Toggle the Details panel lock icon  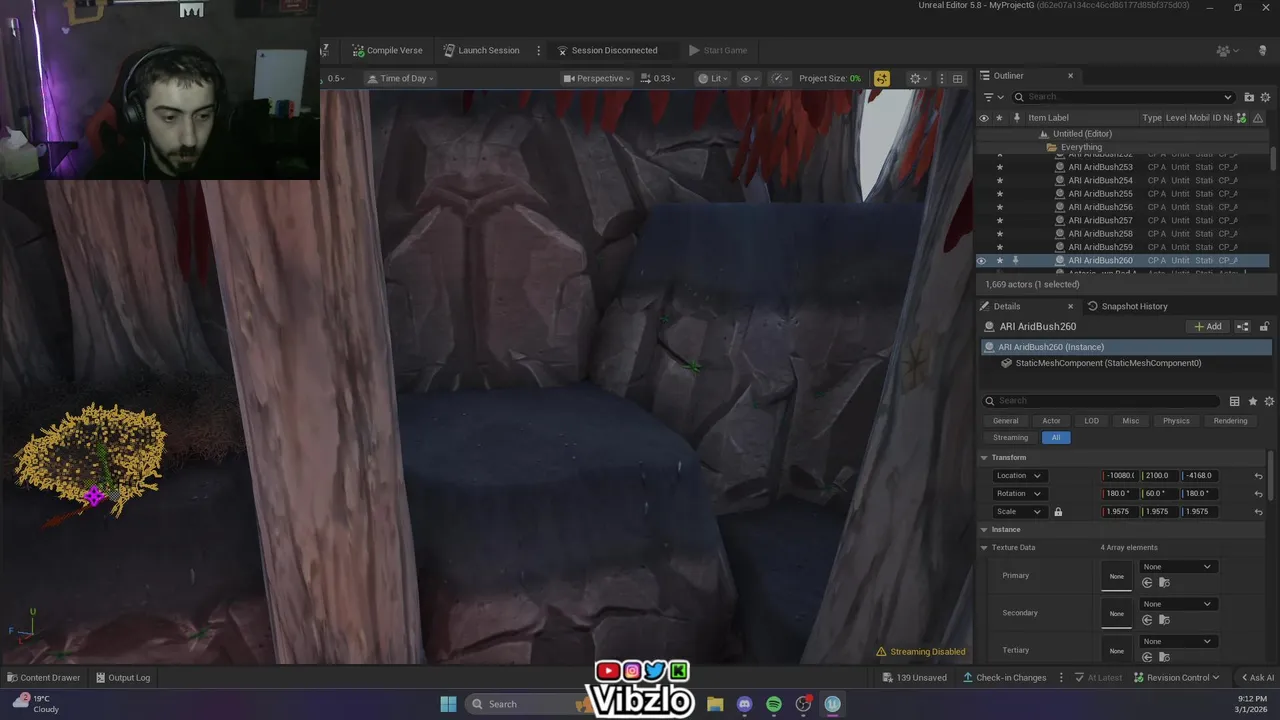pyautogui.click(x=1264, y=327)
